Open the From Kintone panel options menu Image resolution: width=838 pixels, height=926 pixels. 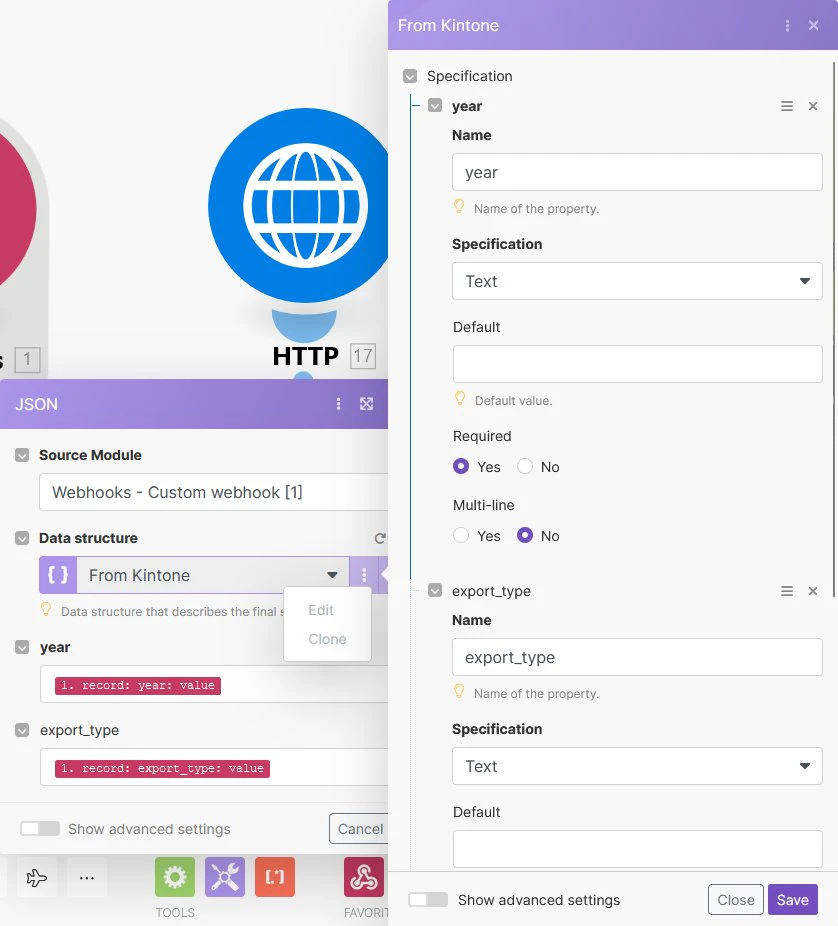(787, 25)
